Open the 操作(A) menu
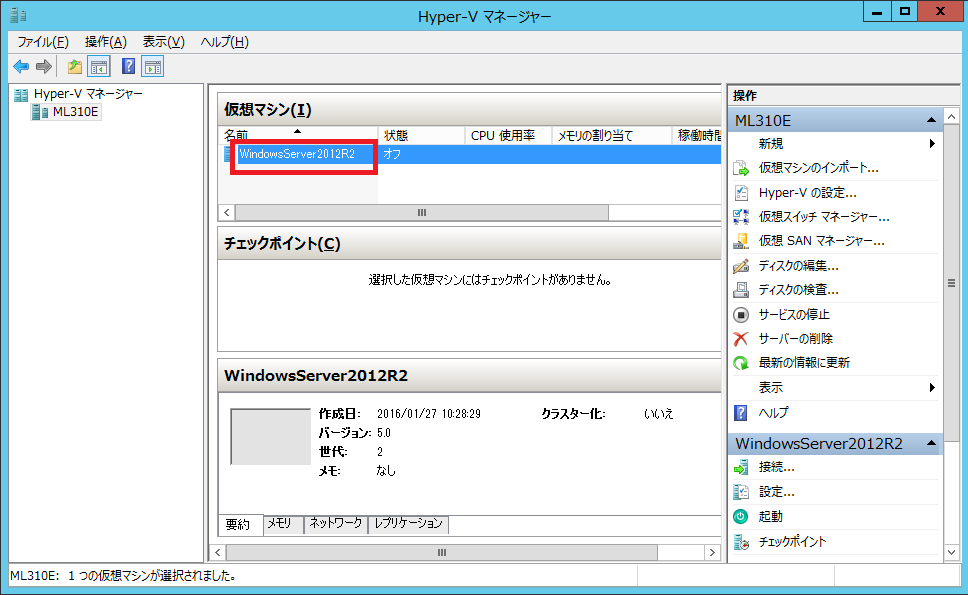The width and height of the screenshot is (968, 595). pyautogui.click(x=106, y=42)
